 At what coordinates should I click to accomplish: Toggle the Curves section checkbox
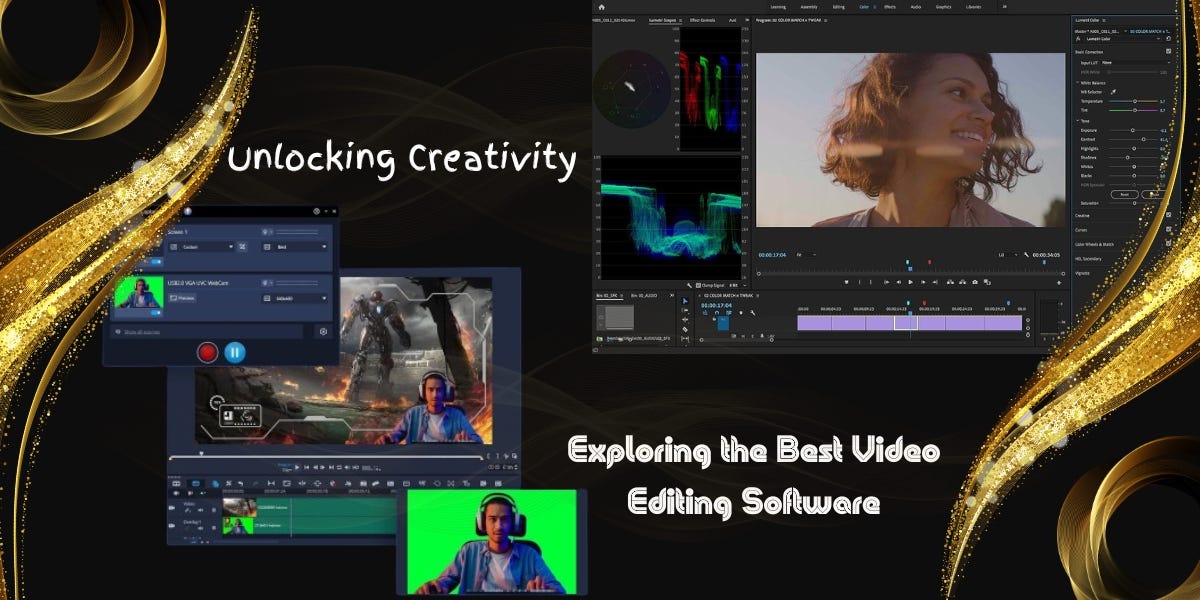[1168, 228]
